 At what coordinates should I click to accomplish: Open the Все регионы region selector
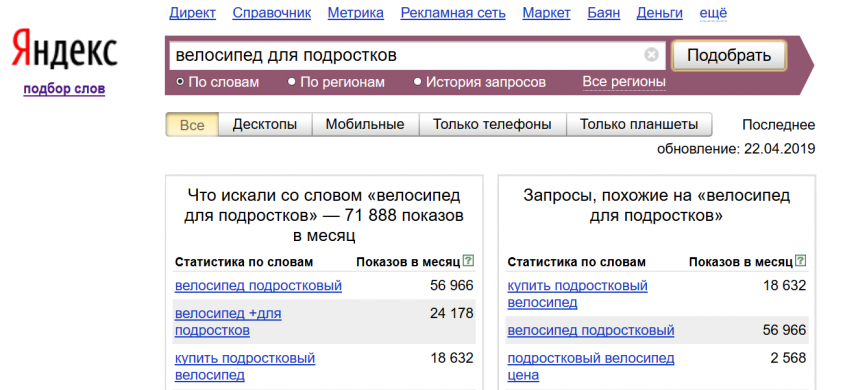[x=624, y=82]
